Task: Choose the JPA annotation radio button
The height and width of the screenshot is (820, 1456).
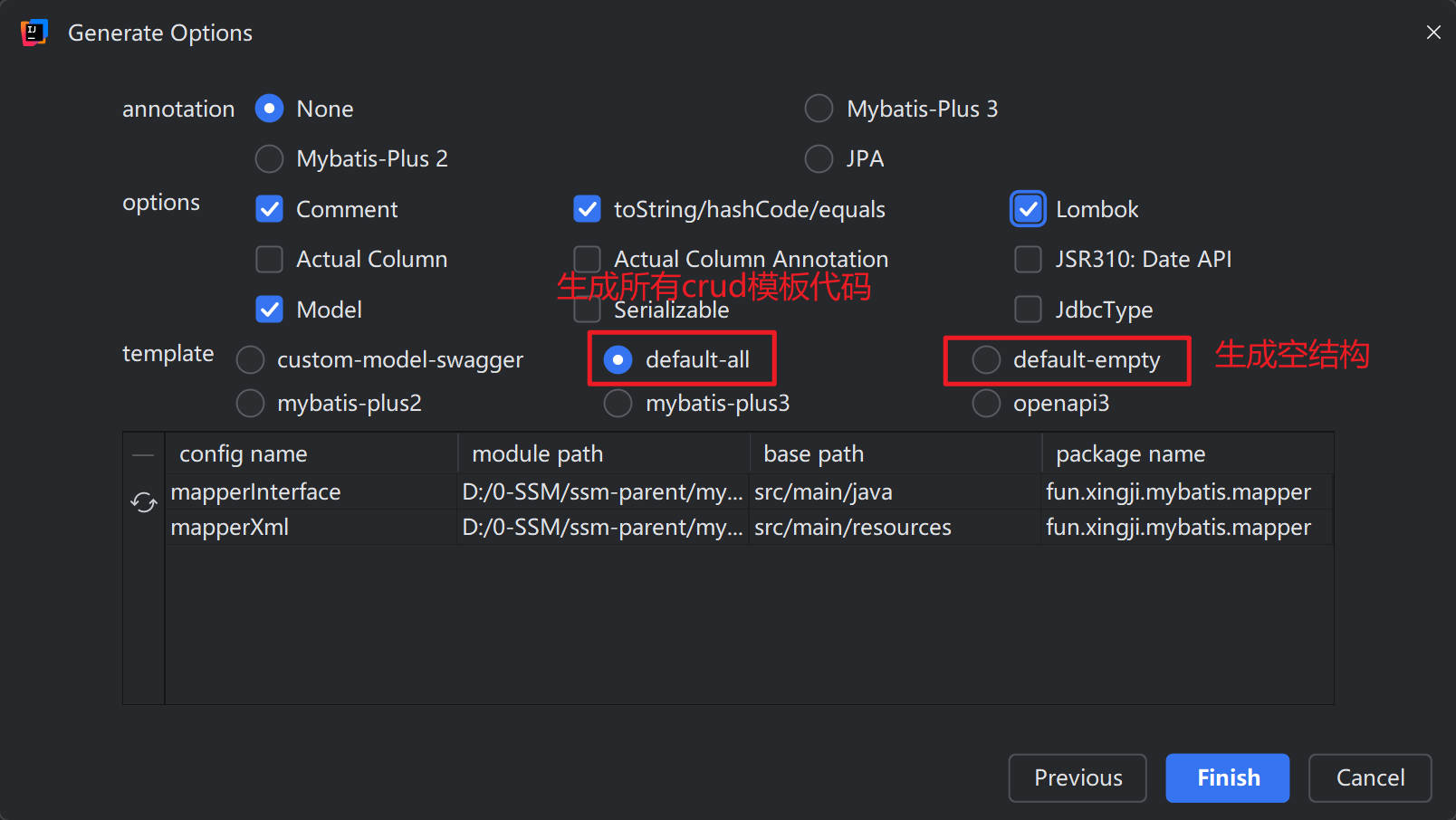Action: (819, 159)
